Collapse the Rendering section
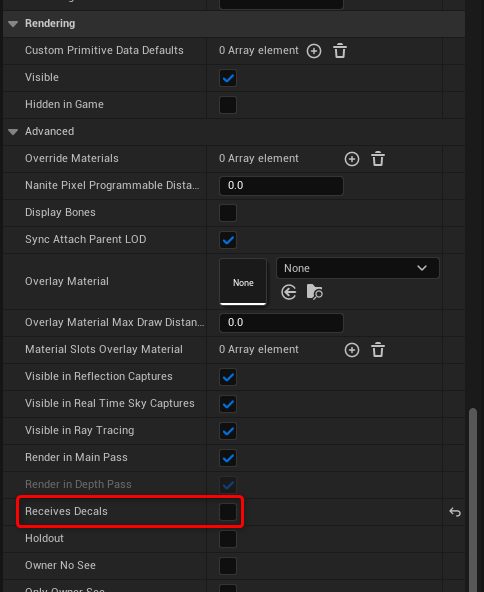Viewport: 484px width, 592px height. tap(13, 24)
